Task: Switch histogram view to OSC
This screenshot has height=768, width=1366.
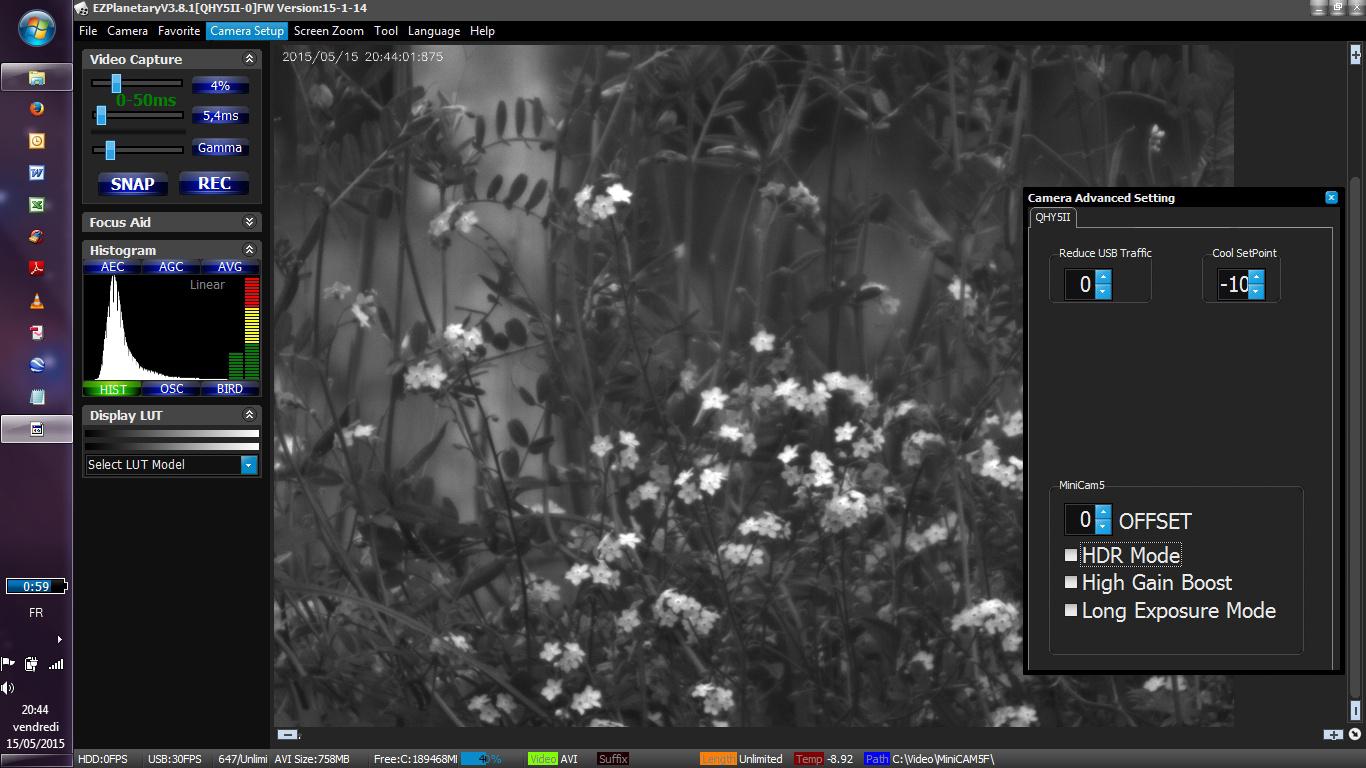Action: [171, 389]
